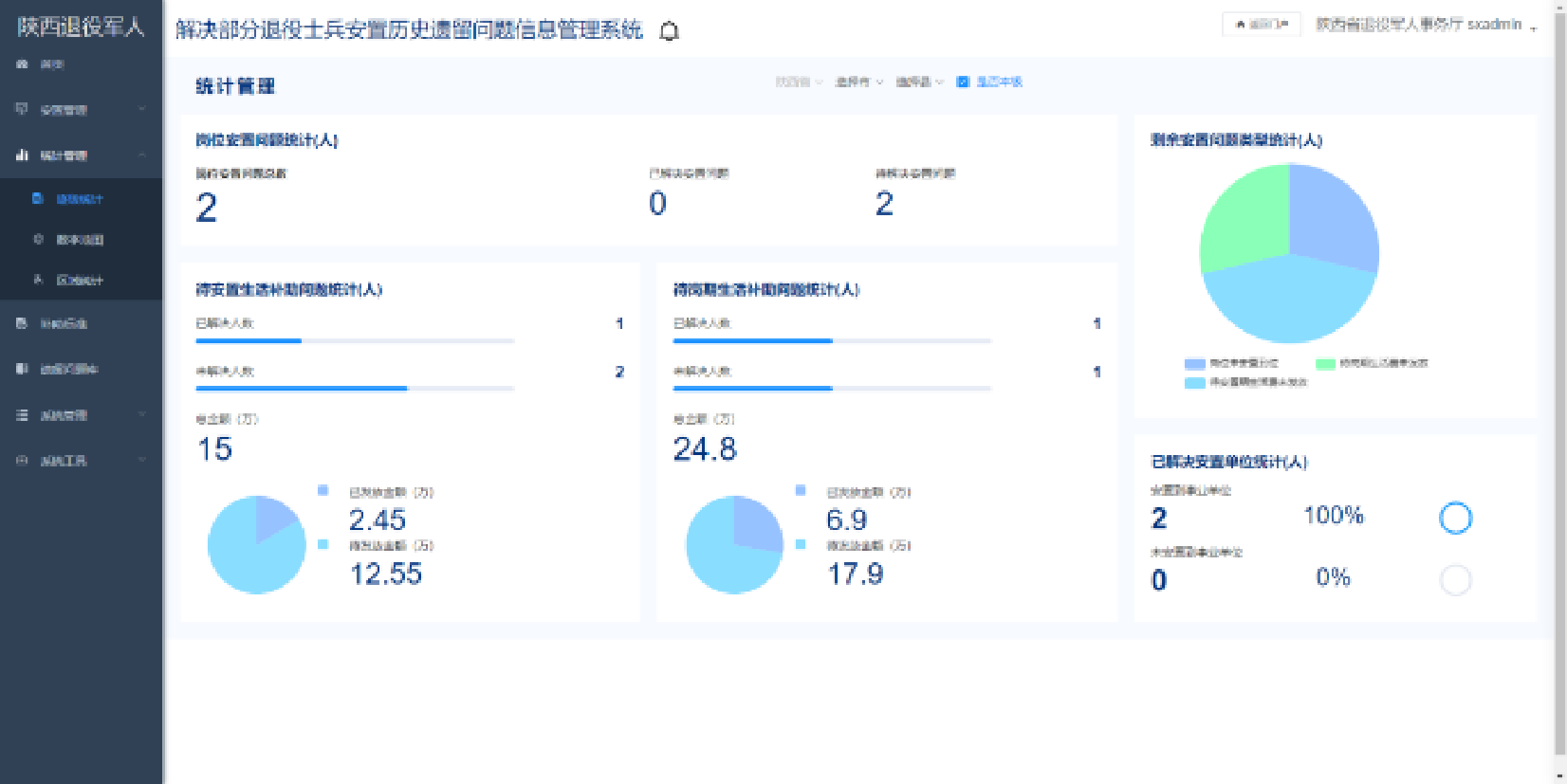
Task: Click the small pie chart next to 2.45
Action: [x=256, y=545]
